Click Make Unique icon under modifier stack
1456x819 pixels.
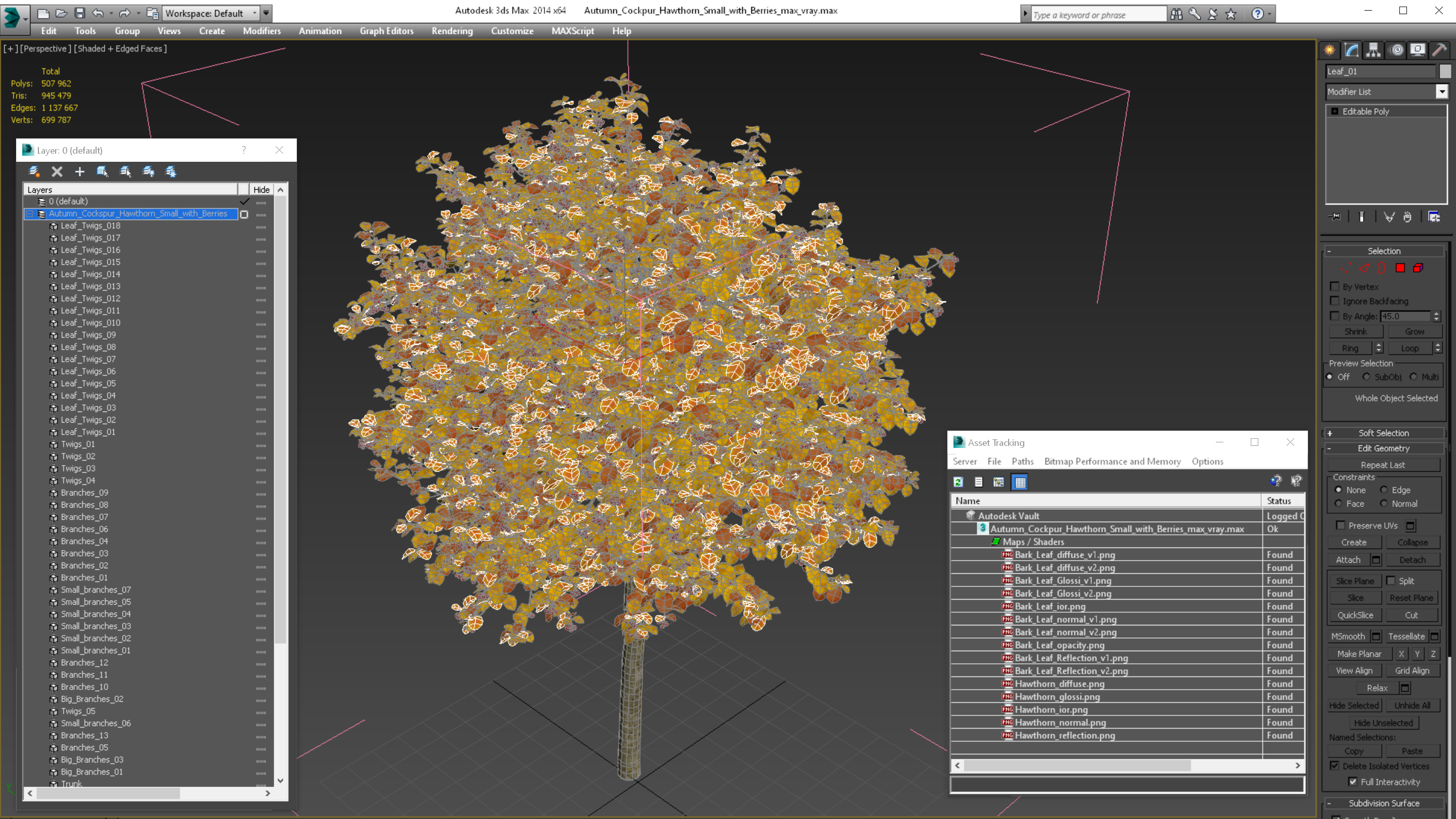1389,216
